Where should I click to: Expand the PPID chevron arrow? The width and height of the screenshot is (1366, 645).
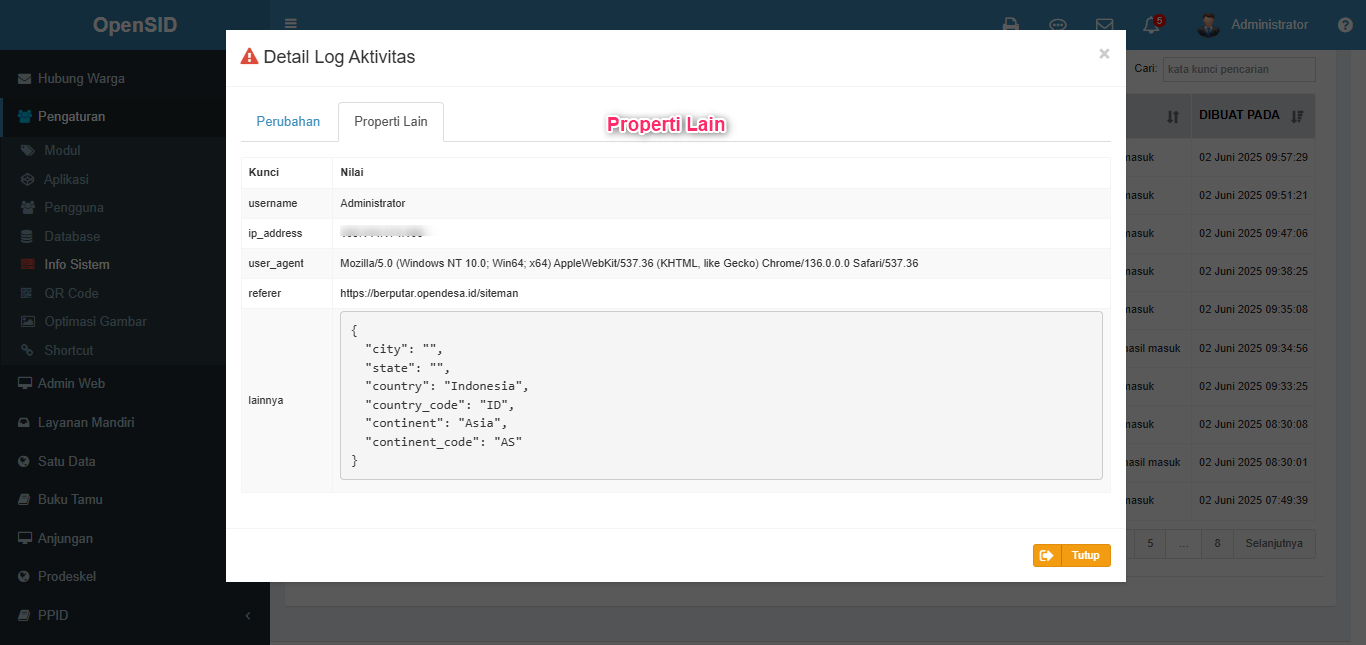(x=248, y=615)
